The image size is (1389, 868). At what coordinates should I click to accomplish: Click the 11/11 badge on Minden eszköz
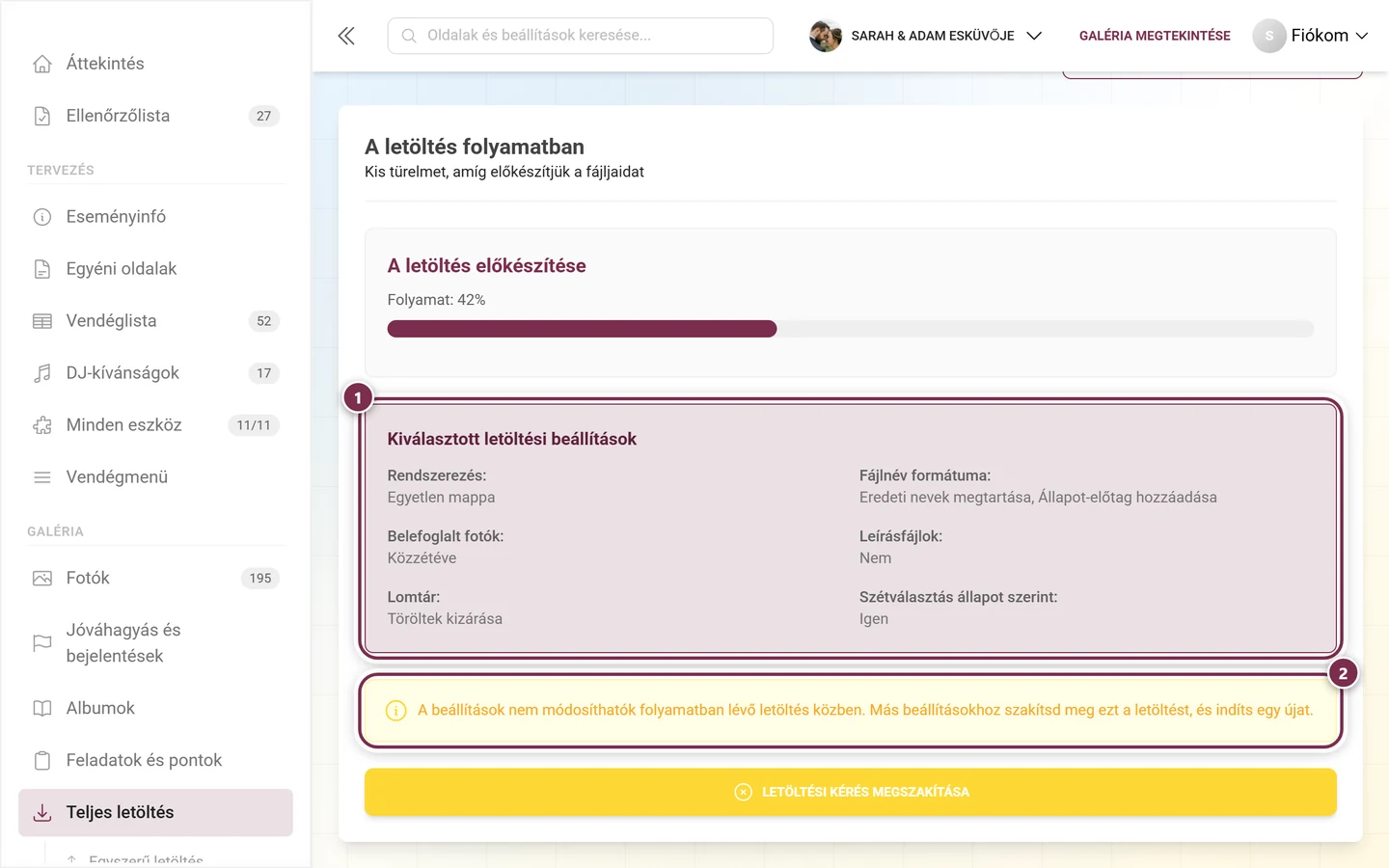(254, 425)
